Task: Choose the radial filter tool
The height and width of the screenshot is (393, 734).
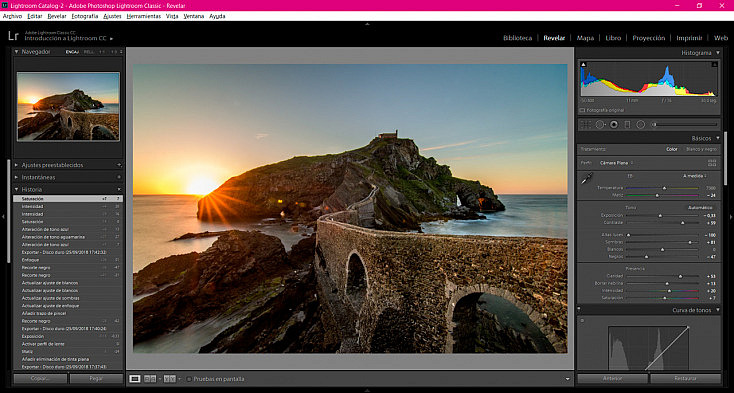Action: click(640, 124)
